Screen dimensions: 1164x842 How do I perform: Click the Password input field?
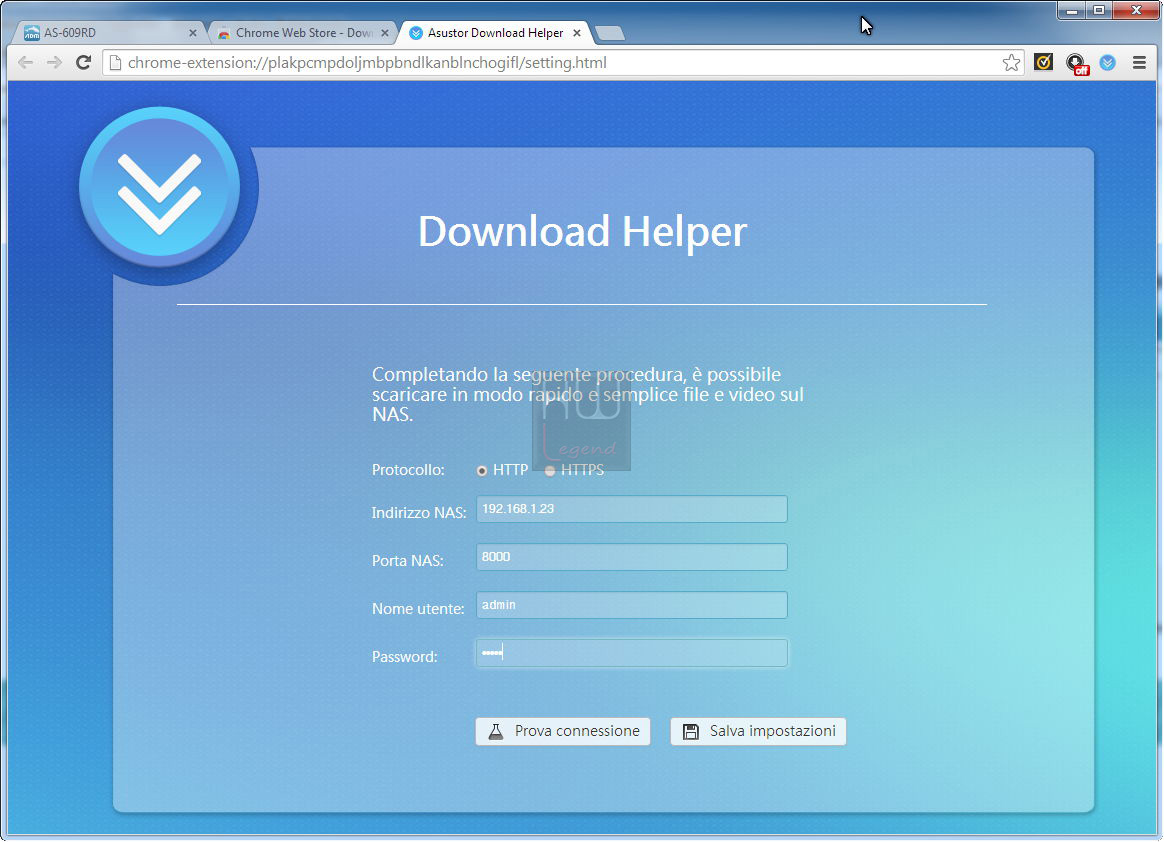tap(632, 653)
